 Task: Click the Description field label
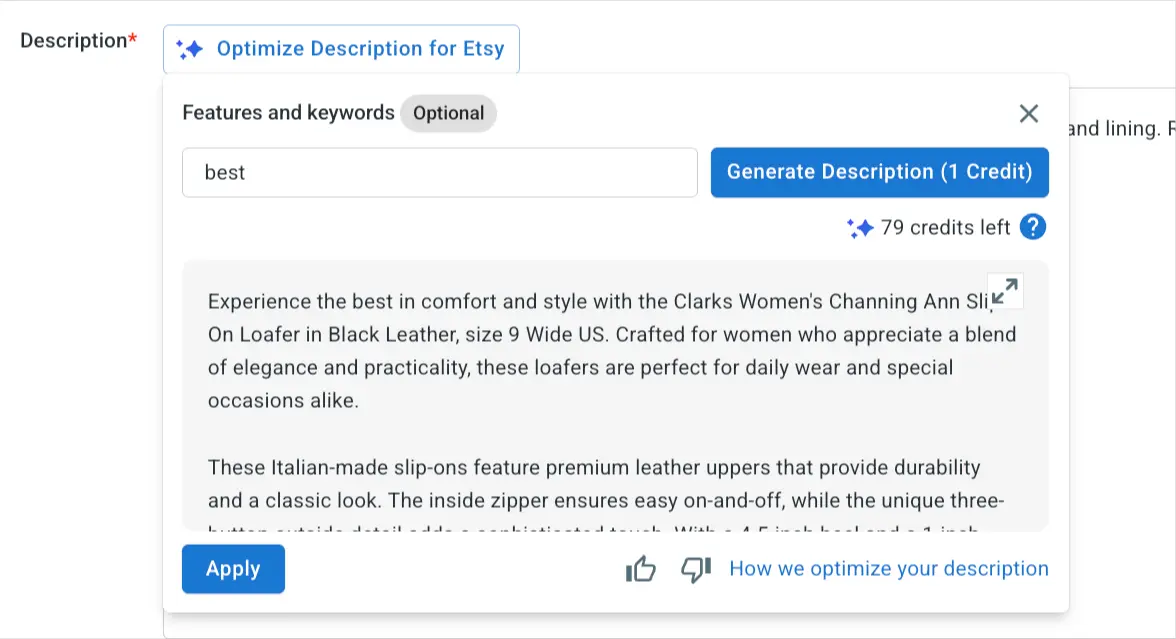tap(74, 41)
